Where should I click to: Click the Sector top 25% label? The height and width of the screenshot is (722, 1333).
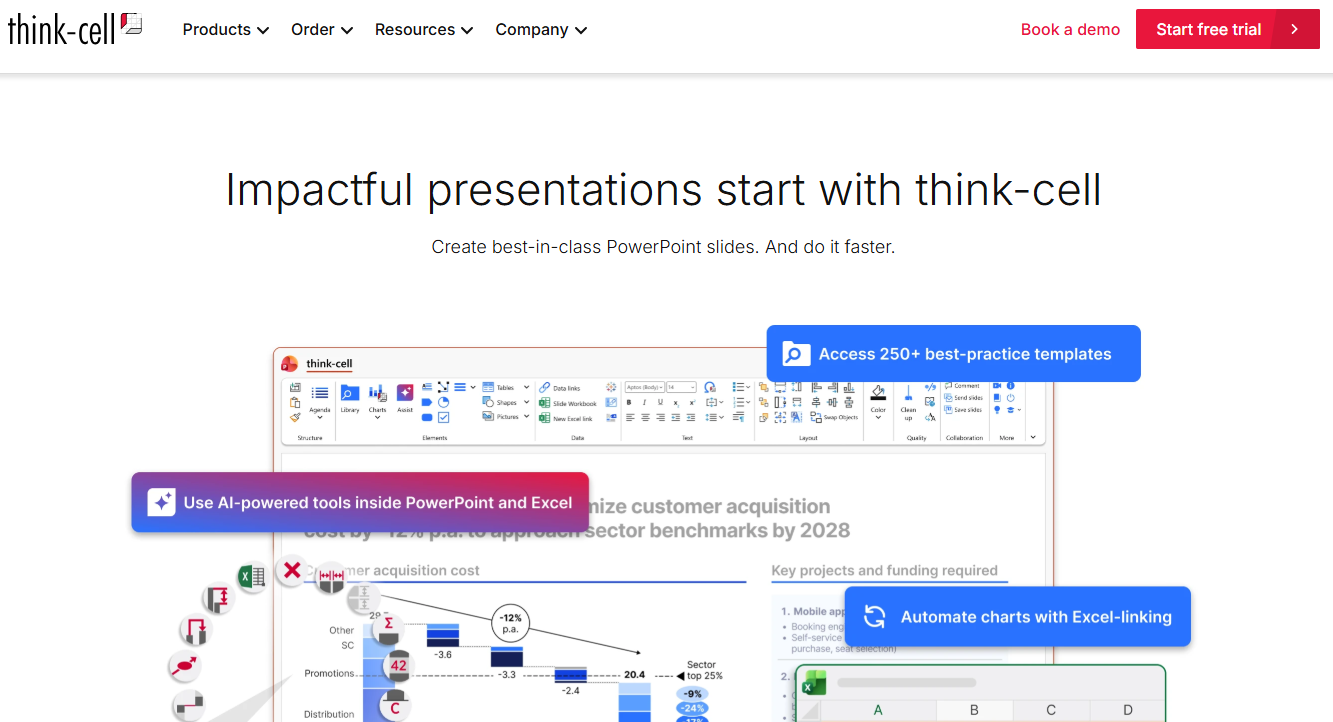[x=704, y=670]
